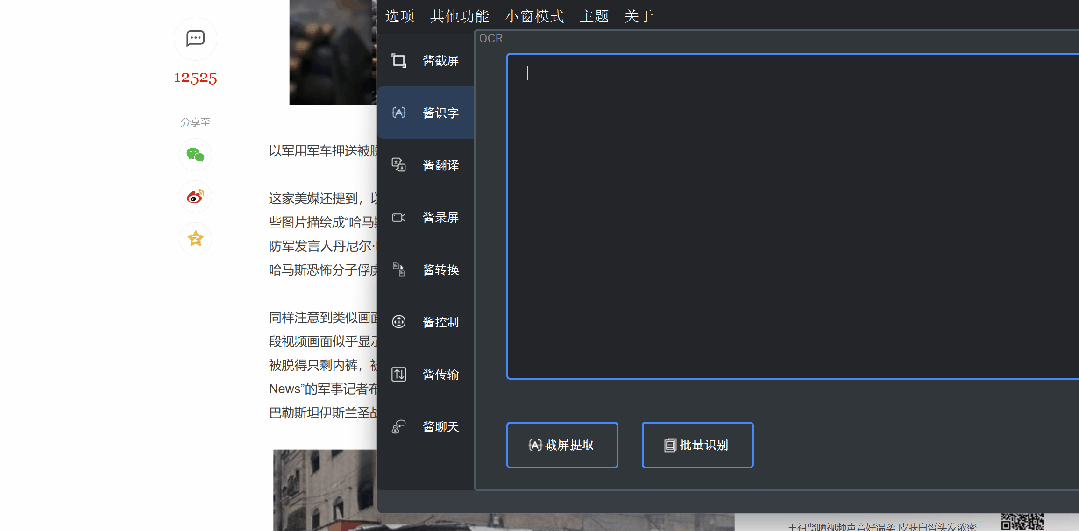Share article via WeChat icon on webpage
Viewport: 1079px width, 531px height.
pyautogui.click(x=195, y=155)
